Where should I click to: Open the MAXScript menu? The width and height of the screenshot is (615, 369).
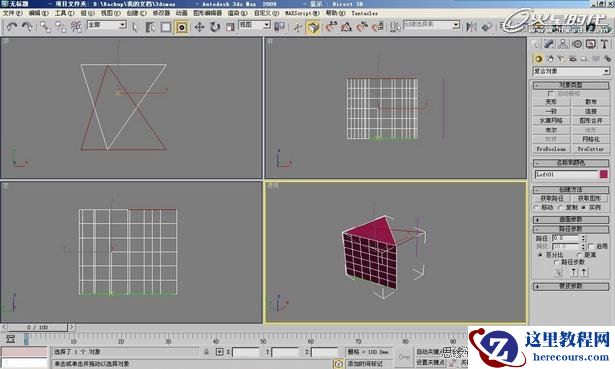[302, 13]
